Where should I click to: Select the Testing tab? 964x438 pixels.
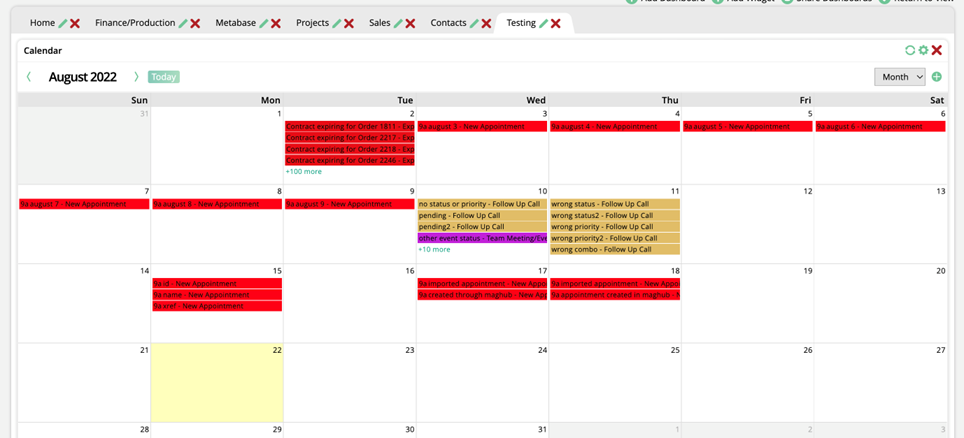click(x=521, y=23)
